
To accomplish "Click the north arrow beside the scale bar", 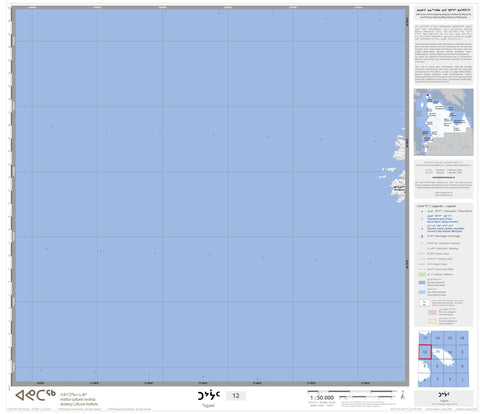I will coord(403,395).
